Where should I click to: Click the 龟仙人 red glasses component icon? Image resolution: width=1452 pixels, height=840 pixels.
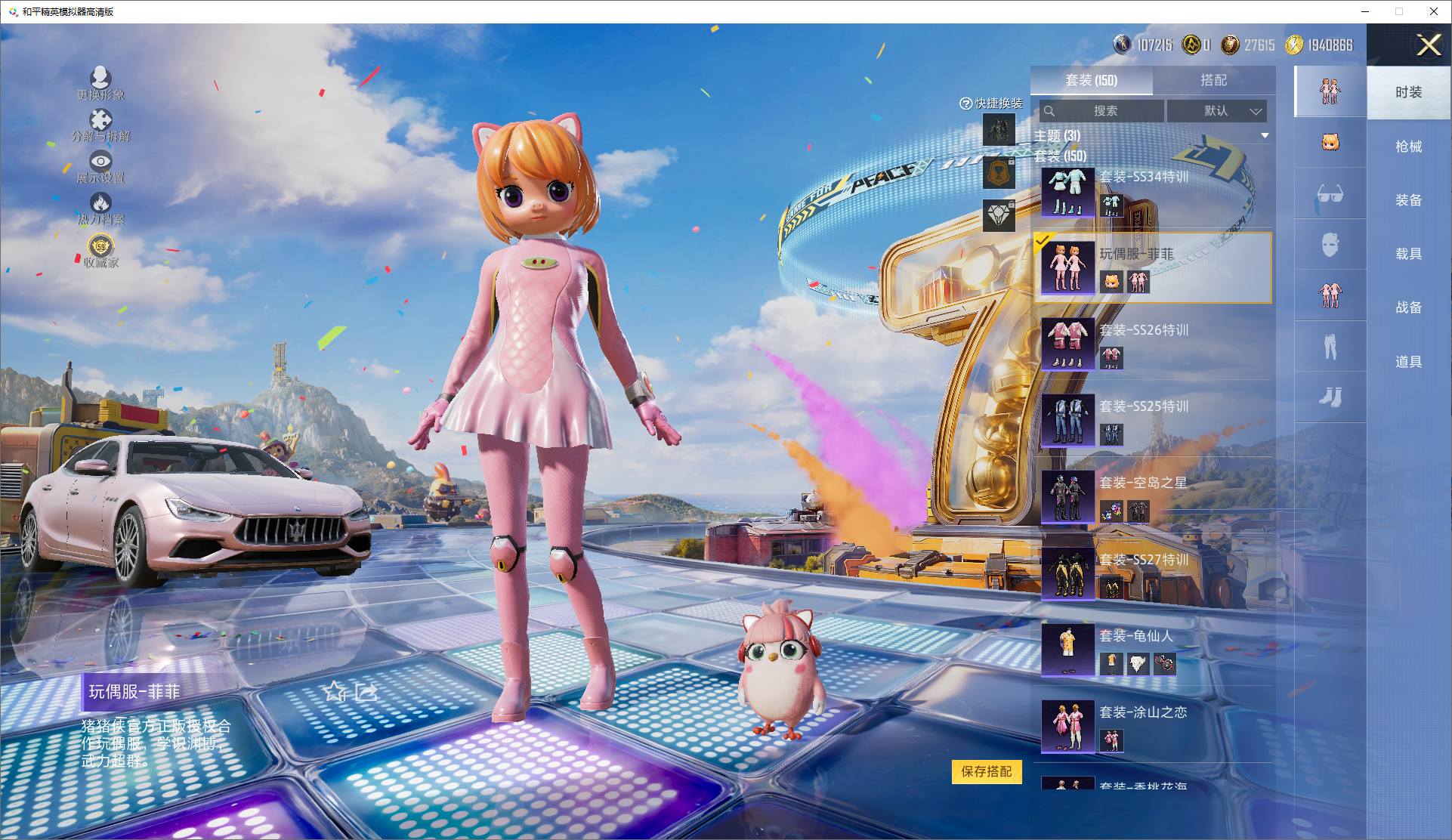pos(1164,663)
